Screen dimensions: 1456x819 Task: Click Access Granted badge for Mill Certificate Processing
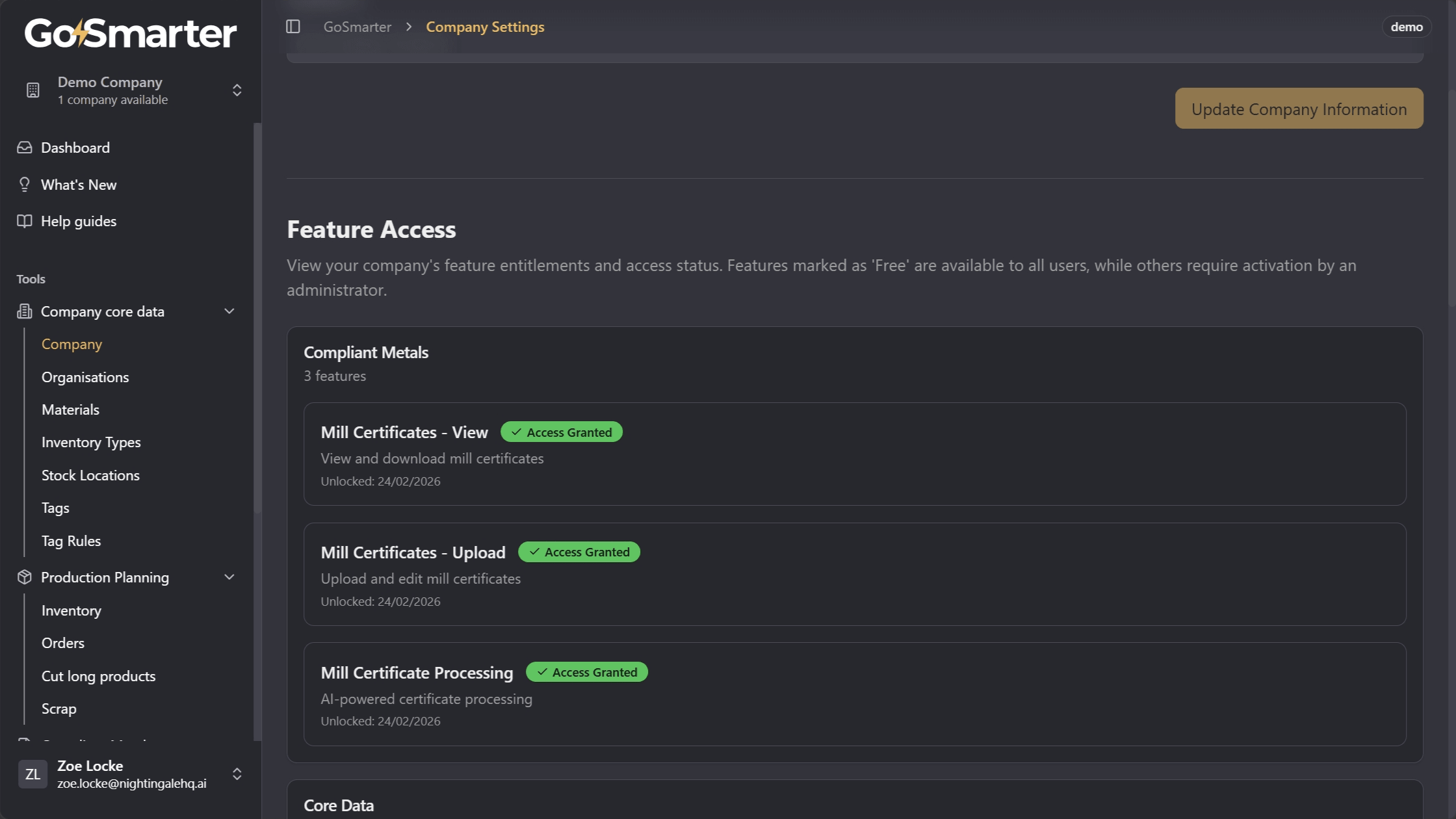pyautogui.click(x=587, y=672)
